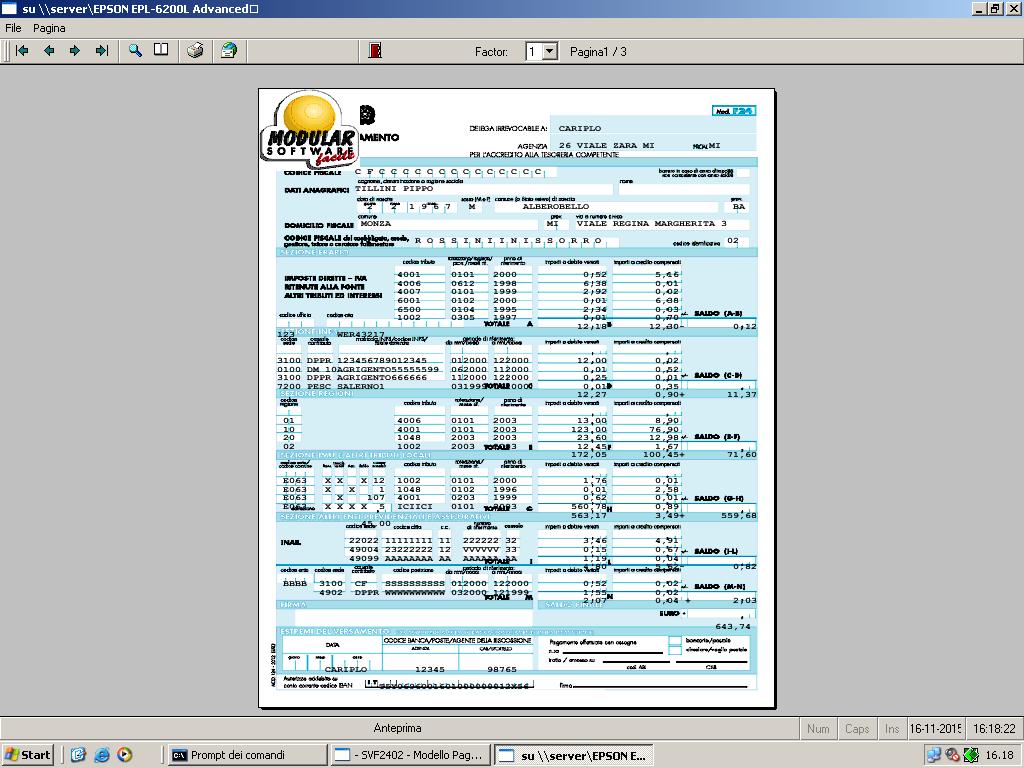Launch Windows Media Player from quick launch
This screenshot has height=768, width=1024.
click(x=125, y=755)
